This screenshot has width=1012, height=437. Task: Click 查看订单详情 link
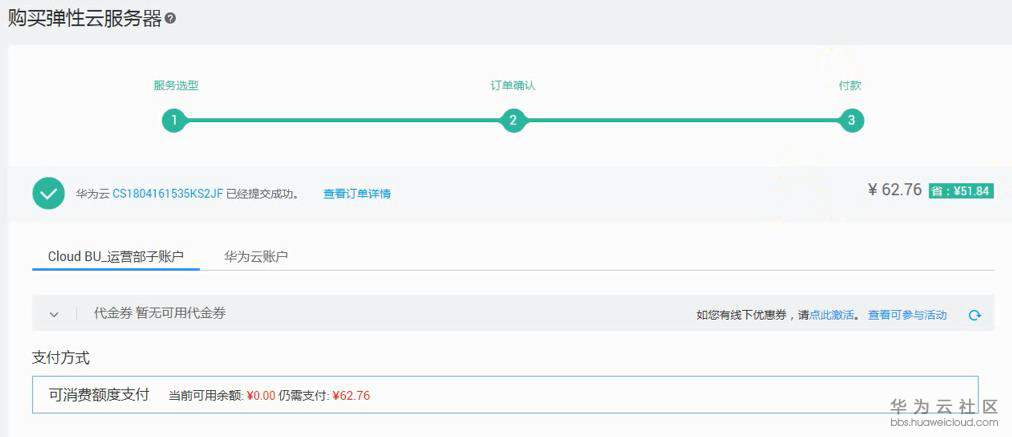356,193
